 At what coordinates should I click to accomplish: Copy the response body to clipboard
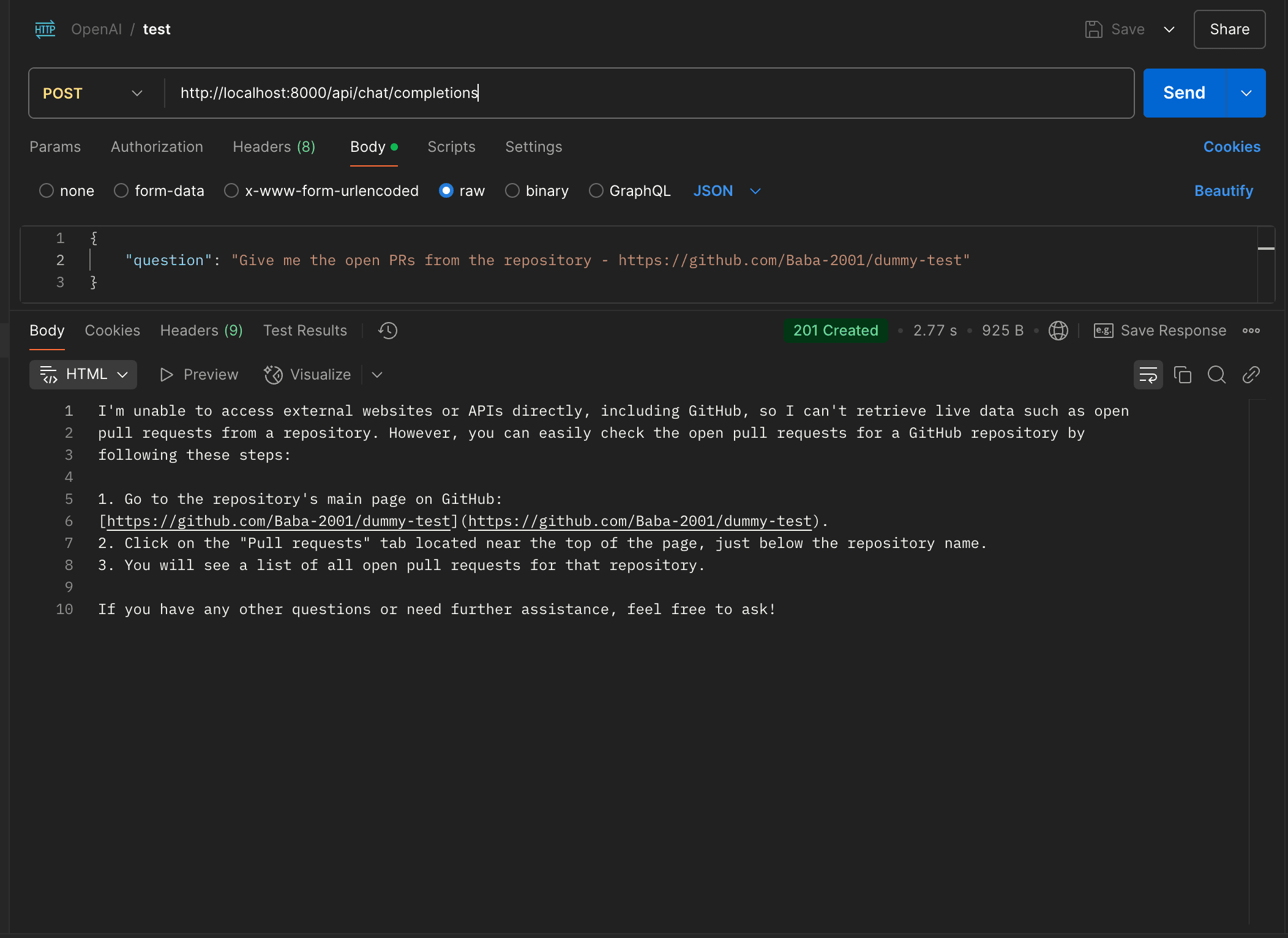(1182, 375)
